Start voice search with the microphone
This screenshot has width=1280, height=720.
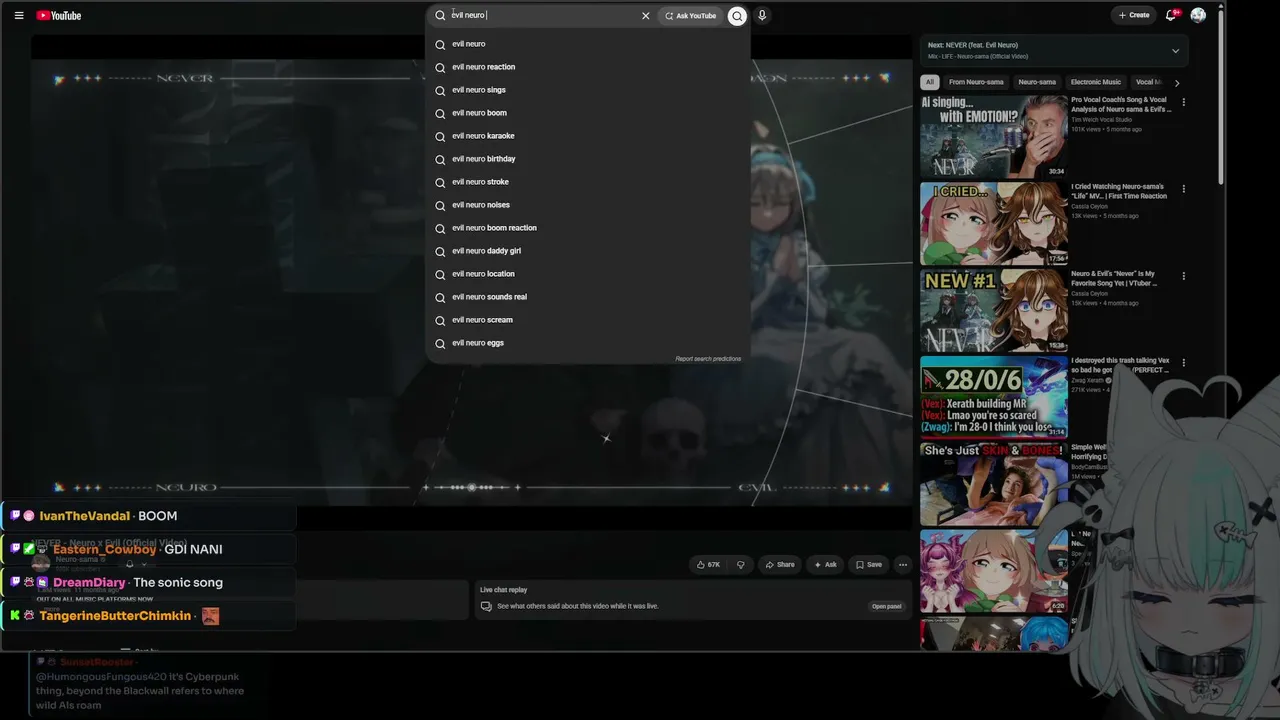pyautogui.click(x=762, y=15)
